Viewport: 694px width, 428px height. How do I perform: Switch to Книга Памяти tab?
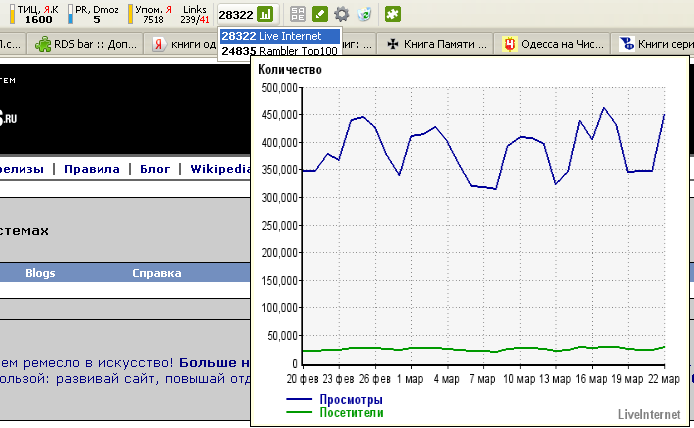[x=437, y=44]
